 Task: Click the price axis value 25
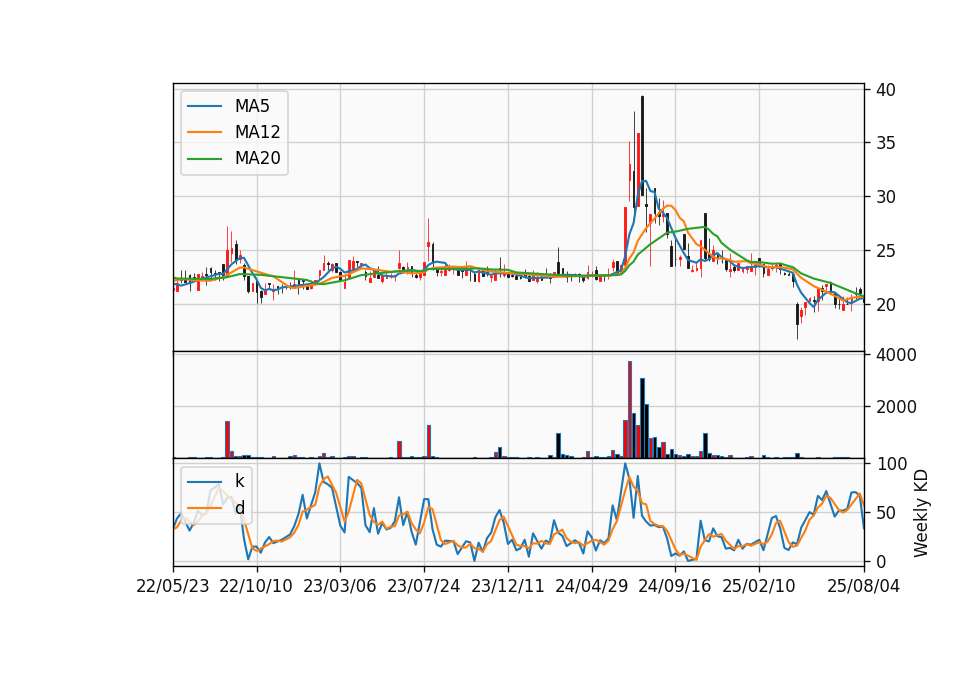pos(886,251)
